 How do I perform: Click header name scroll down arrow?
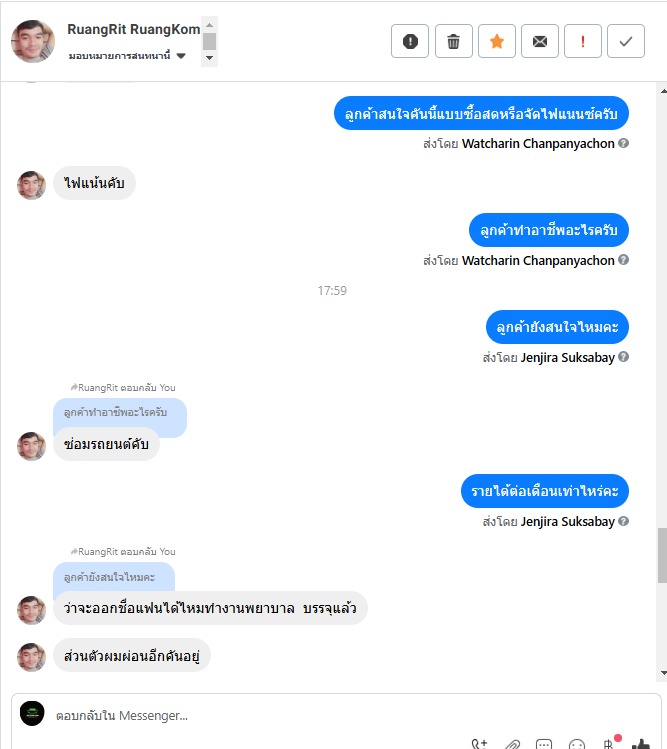click(209, 58)
